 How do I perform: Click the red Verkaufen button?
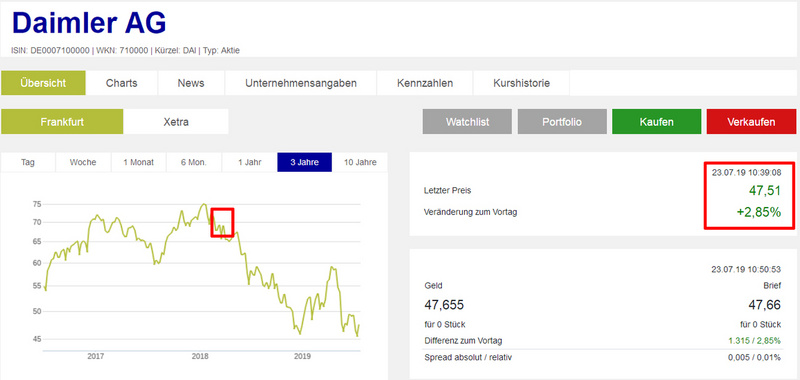coord(751,122)
